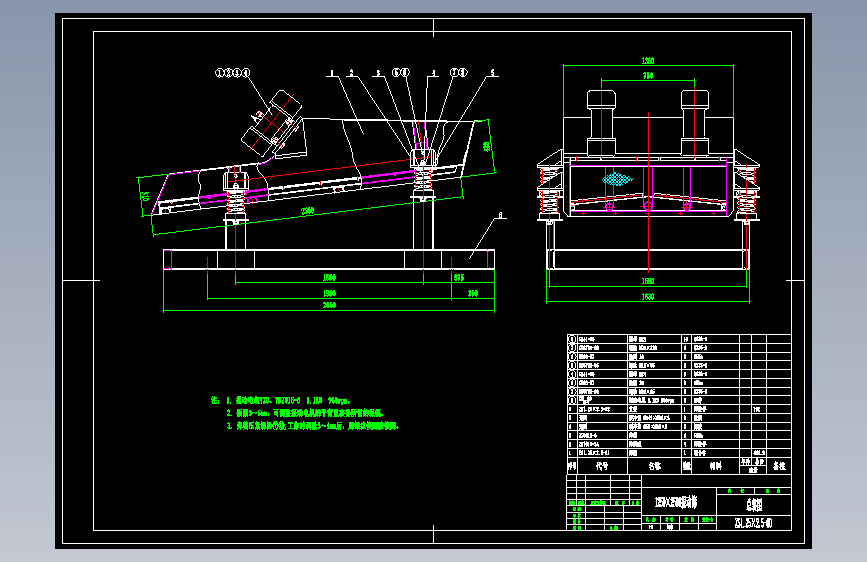Select the 1500 dimension between the supports
The width and height of the screenshot is (867, 562).
coord(329,277)
